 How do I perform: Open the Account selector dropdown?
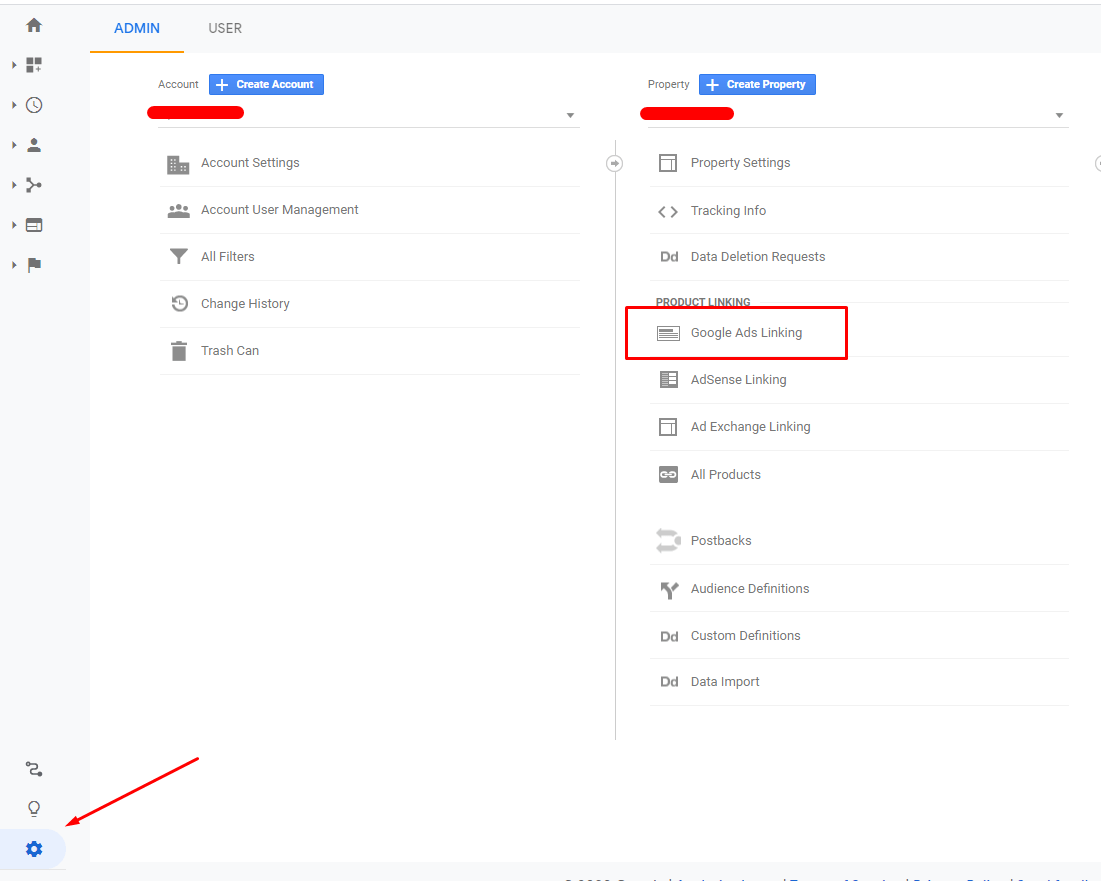(369, 114)
